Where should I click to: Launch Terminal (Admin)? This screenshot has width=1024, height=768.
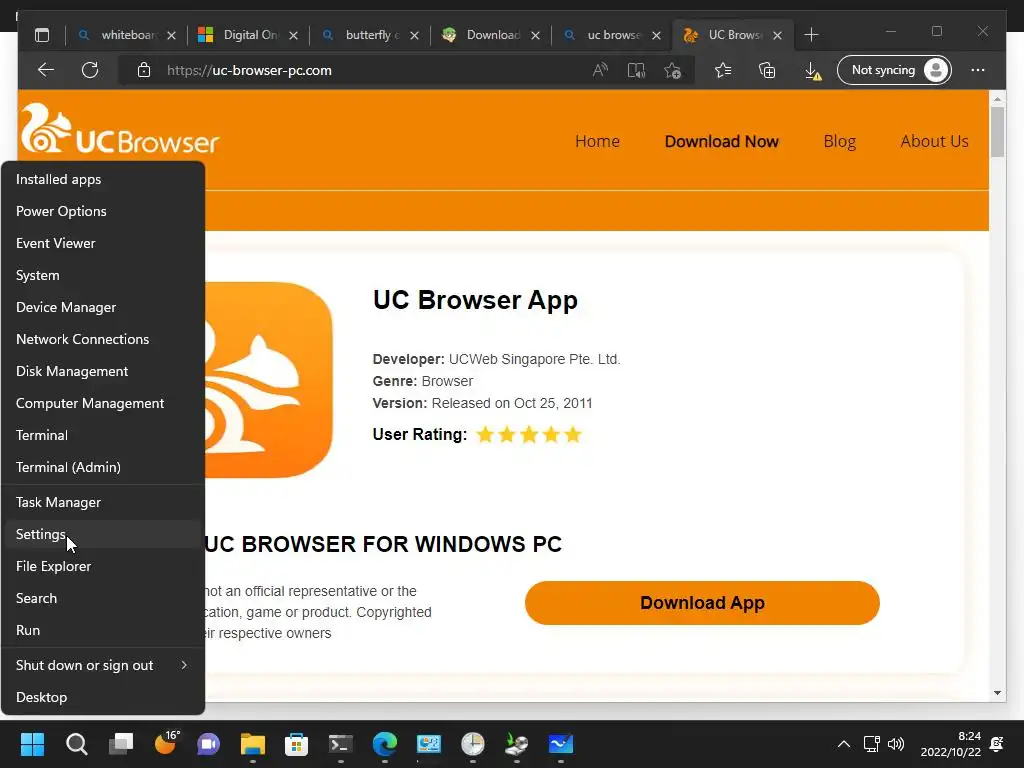(103, 467)
